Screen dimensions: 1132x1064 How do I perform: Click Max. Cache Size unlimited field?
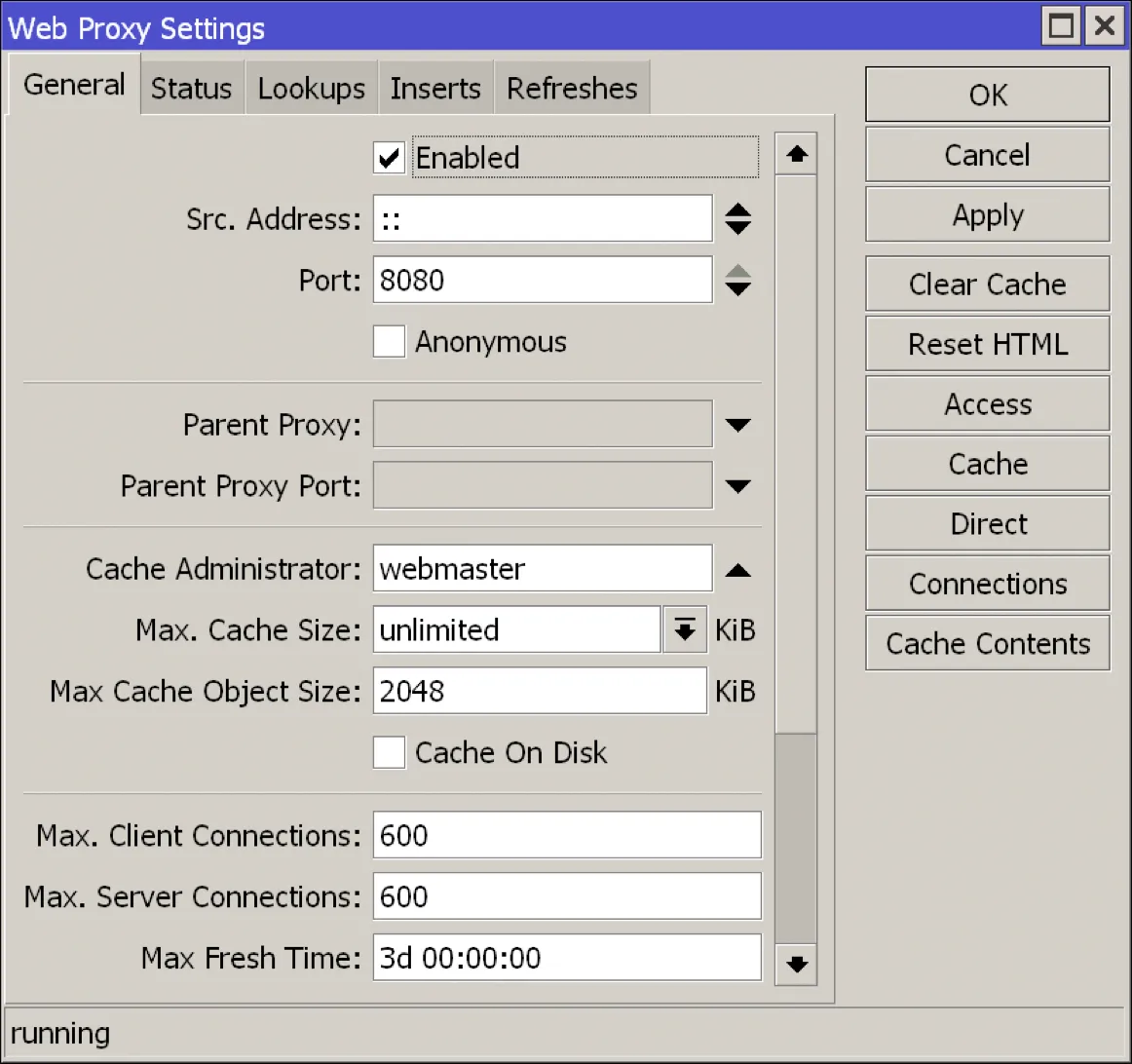pyautogui.click(x=517, y=629)
